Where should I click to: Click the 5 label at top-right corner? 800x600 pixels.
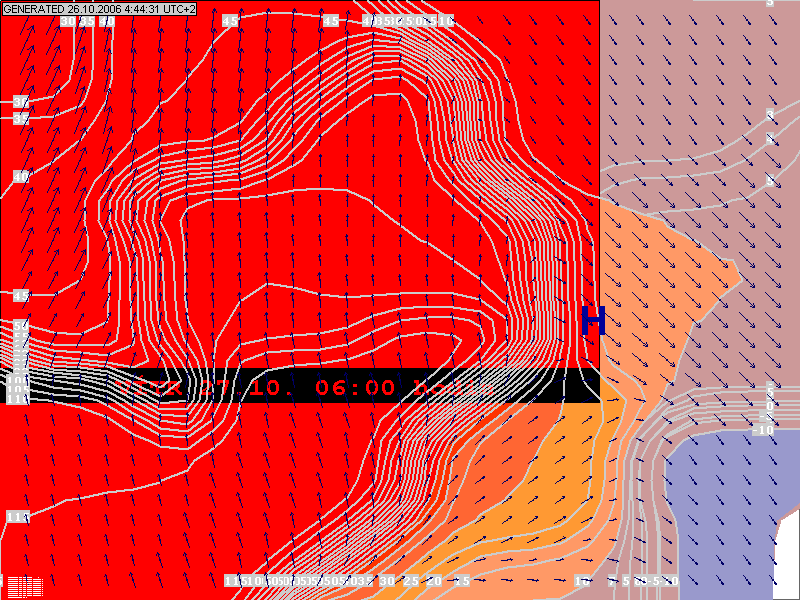(x=770, y=3)
